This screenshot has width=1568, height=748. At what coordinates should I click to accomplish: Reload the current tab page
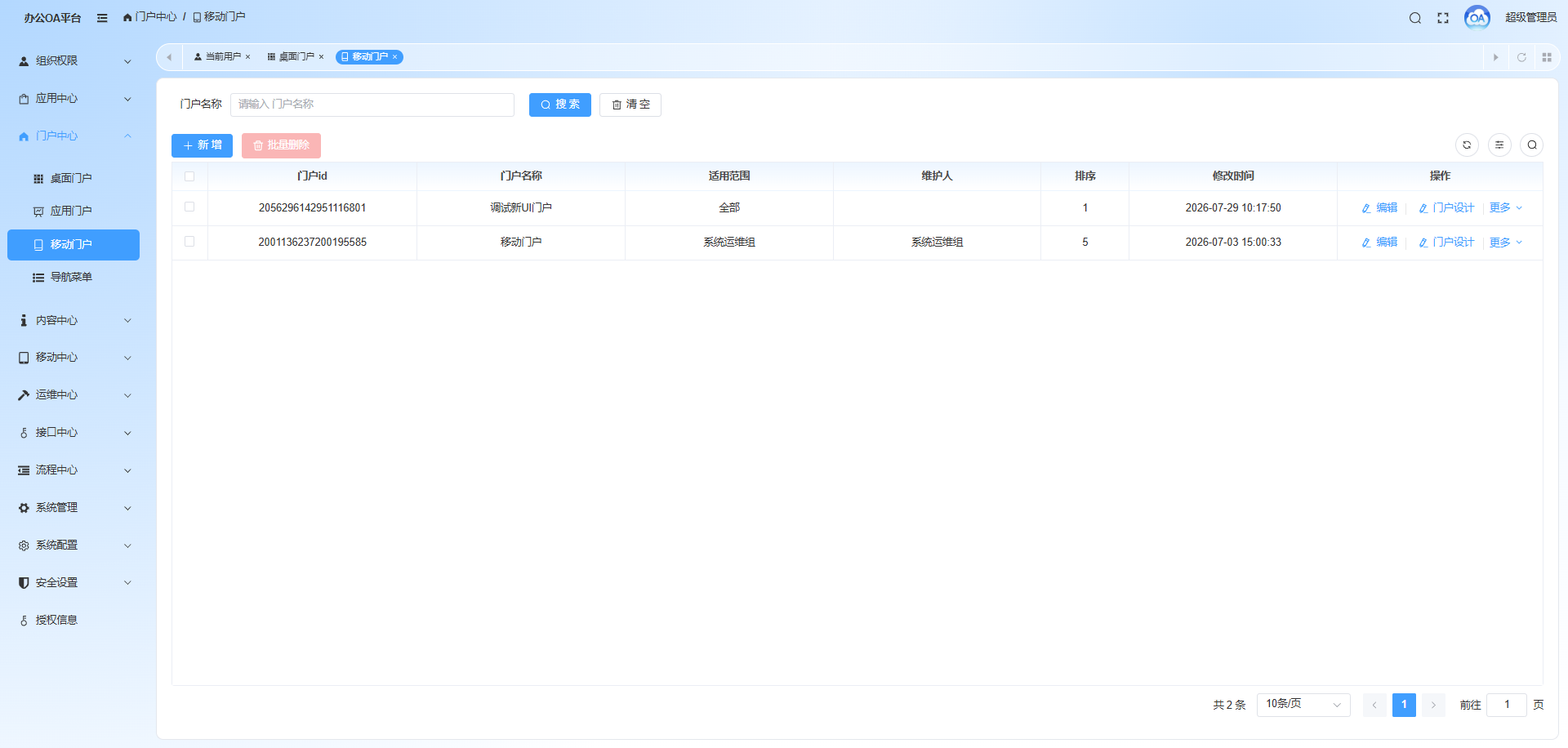click(x=1521, y=57)
